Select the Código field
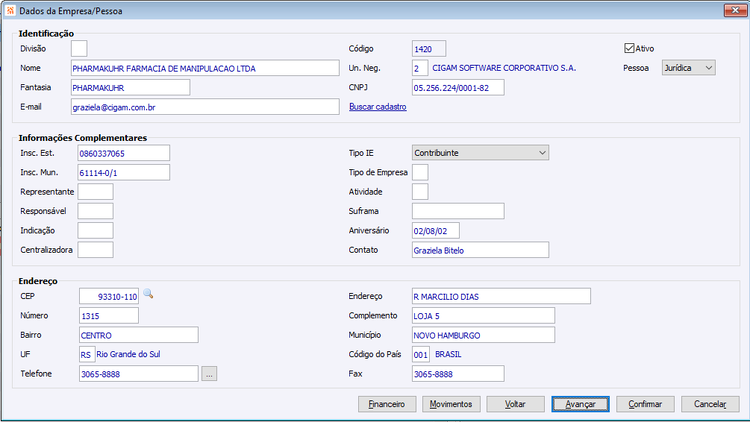Screen dimensions: 750x422 pos(429,48)
